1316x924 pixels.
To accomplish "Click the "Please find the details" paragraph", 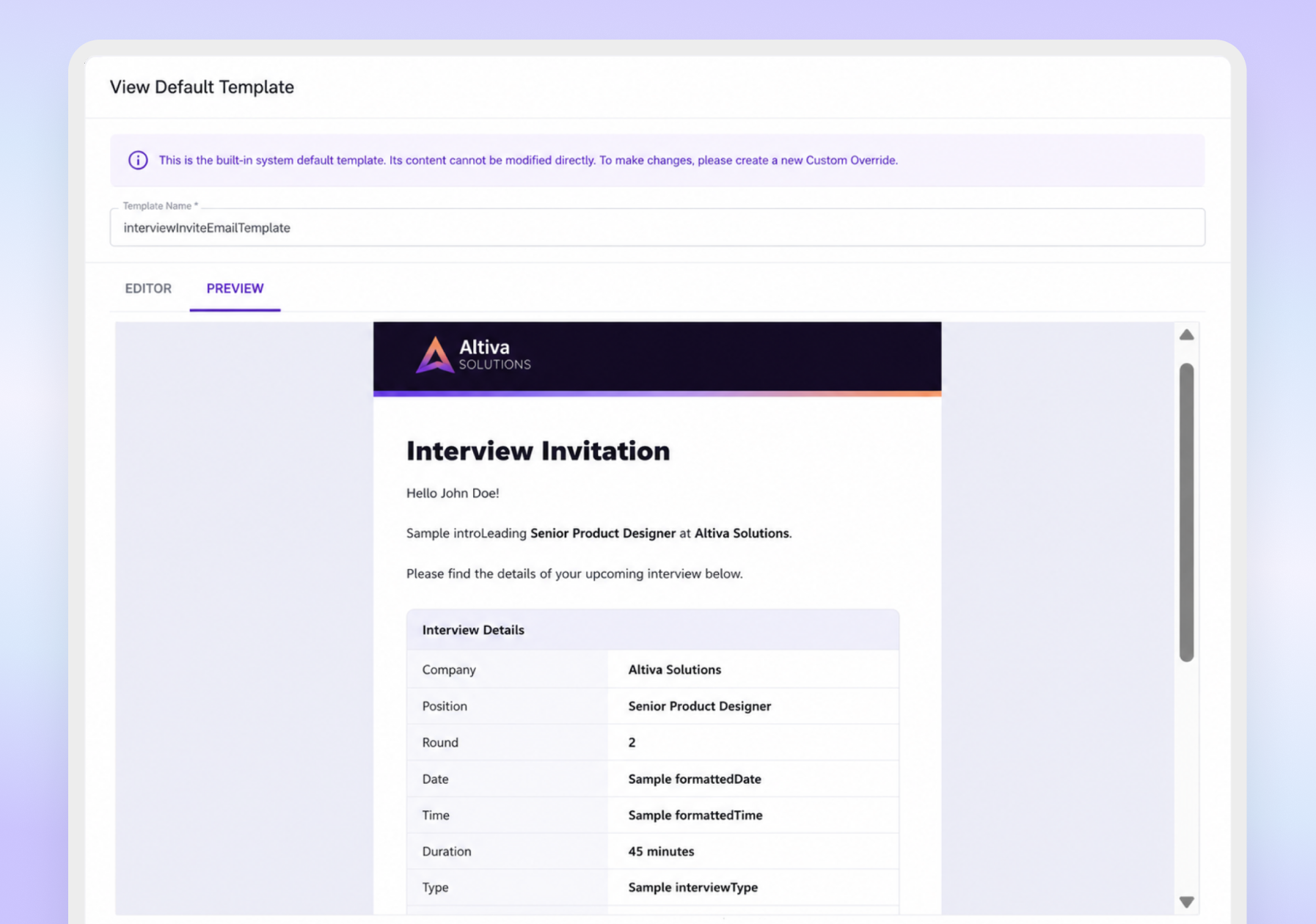I will (574, 573).
